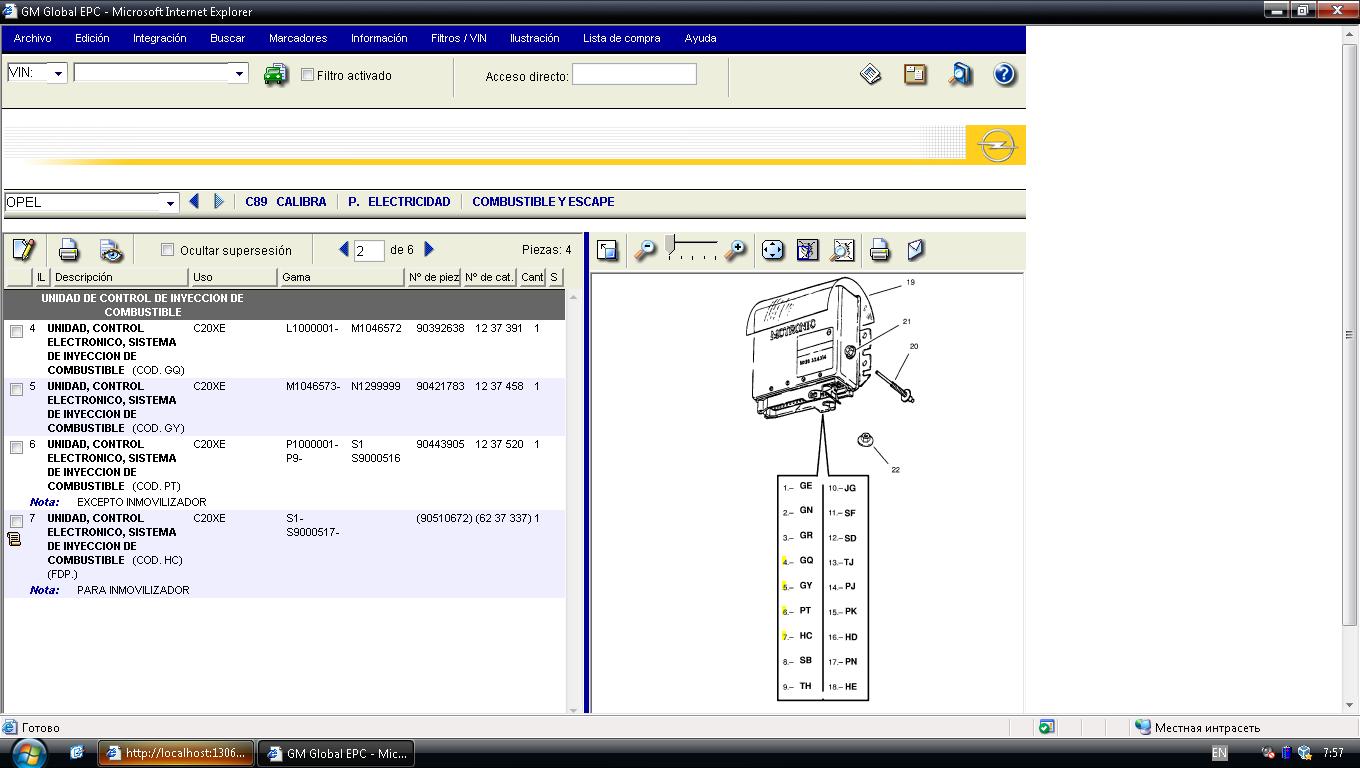
Task: Fit illustration to window
Action: tap(773, 250)
